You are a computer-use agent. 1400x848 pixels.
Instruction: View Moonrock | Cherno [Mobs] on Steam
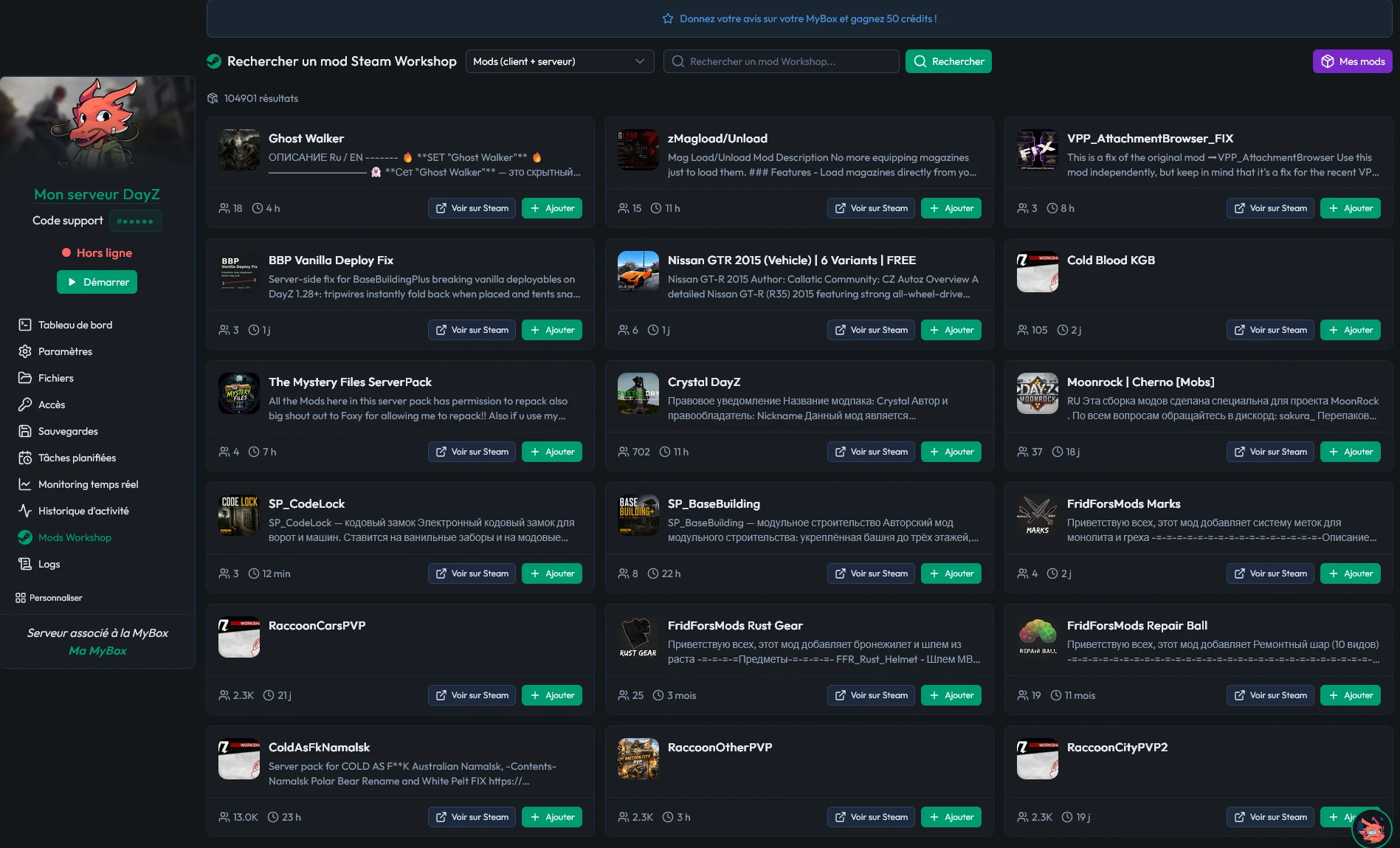coord(1270,452)
